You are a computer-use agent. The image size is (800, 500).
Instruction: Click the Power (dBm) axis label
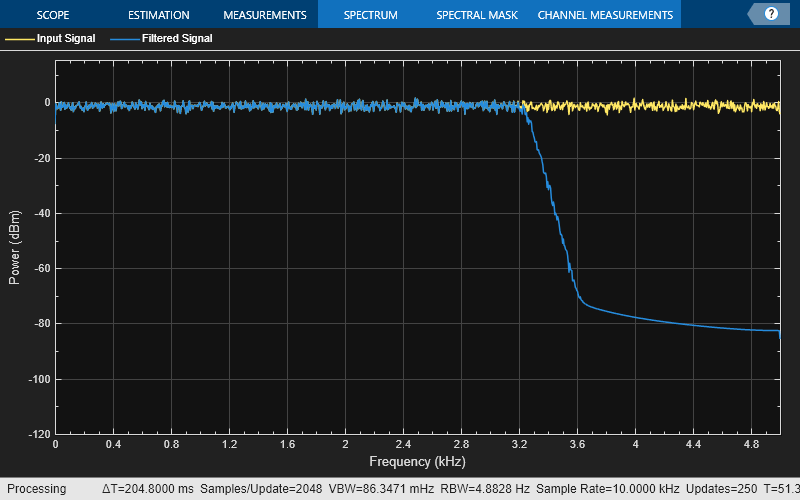click(x=15, y=248)
